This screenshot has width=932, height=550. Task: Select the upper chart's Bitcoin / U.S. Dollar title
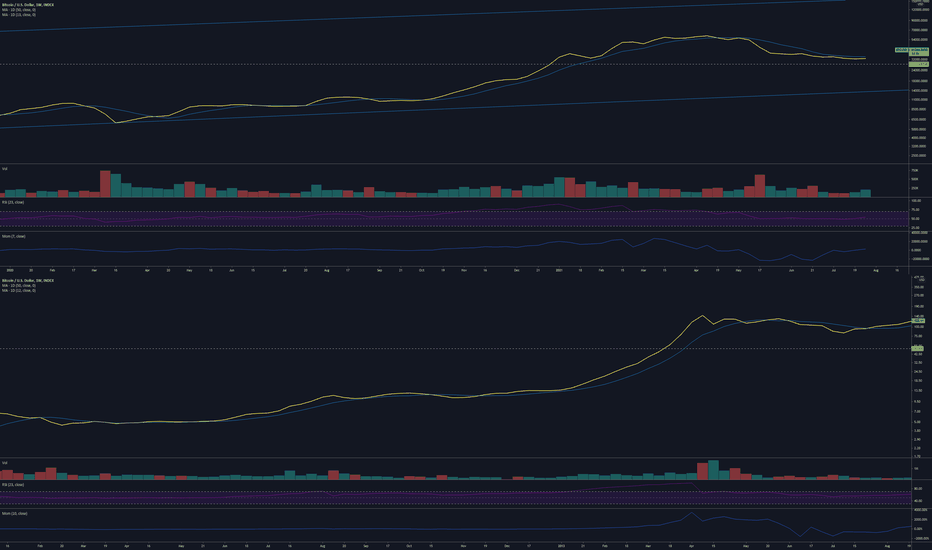coord(28,5)
